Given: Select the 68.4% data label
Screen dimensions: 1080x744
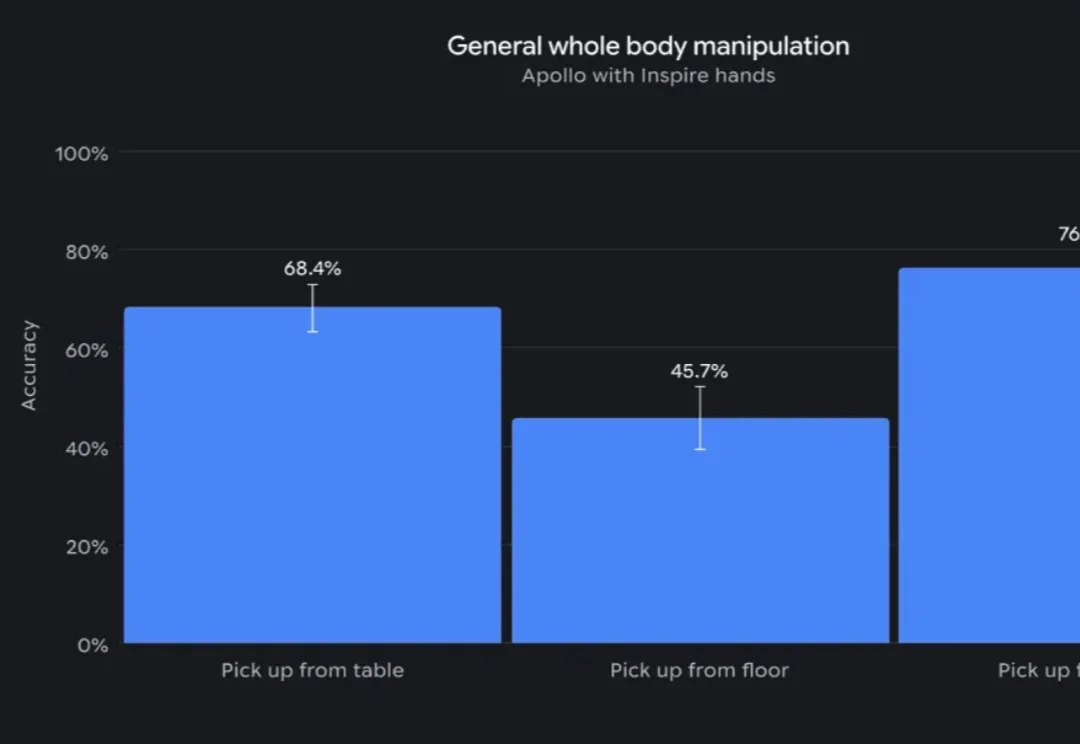Looking at the screenshot, I should (x=312, y=269).
